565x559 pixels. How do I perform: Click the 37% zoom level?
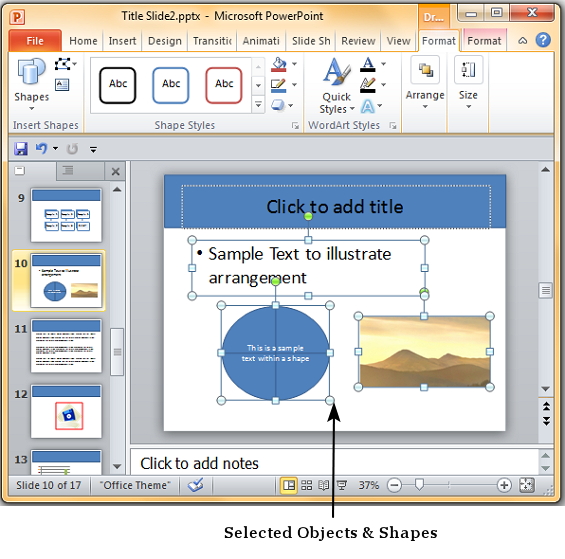click(368, 485)
